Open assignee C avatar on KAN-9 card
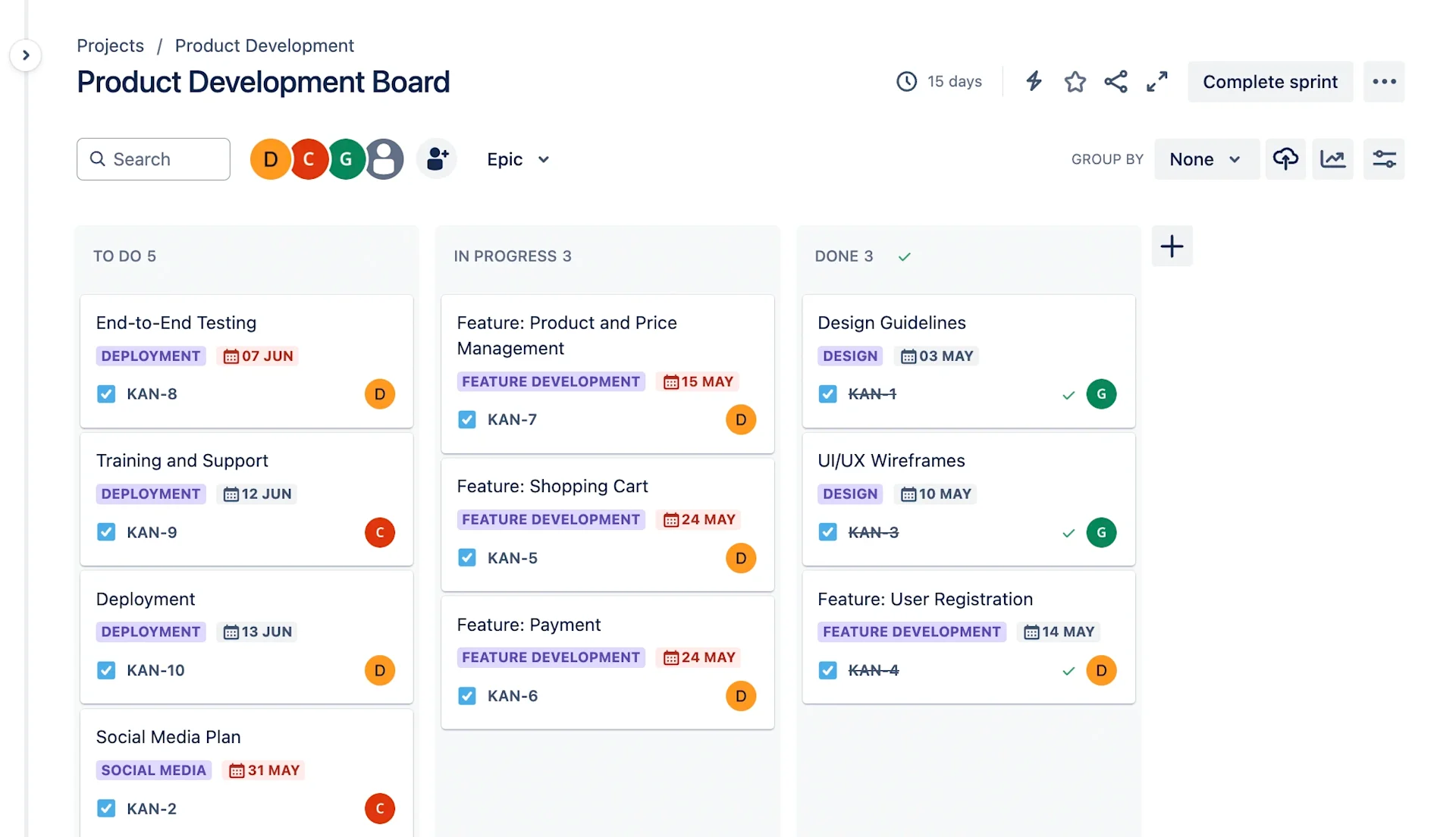1456x837 pixels. point(380,532)
